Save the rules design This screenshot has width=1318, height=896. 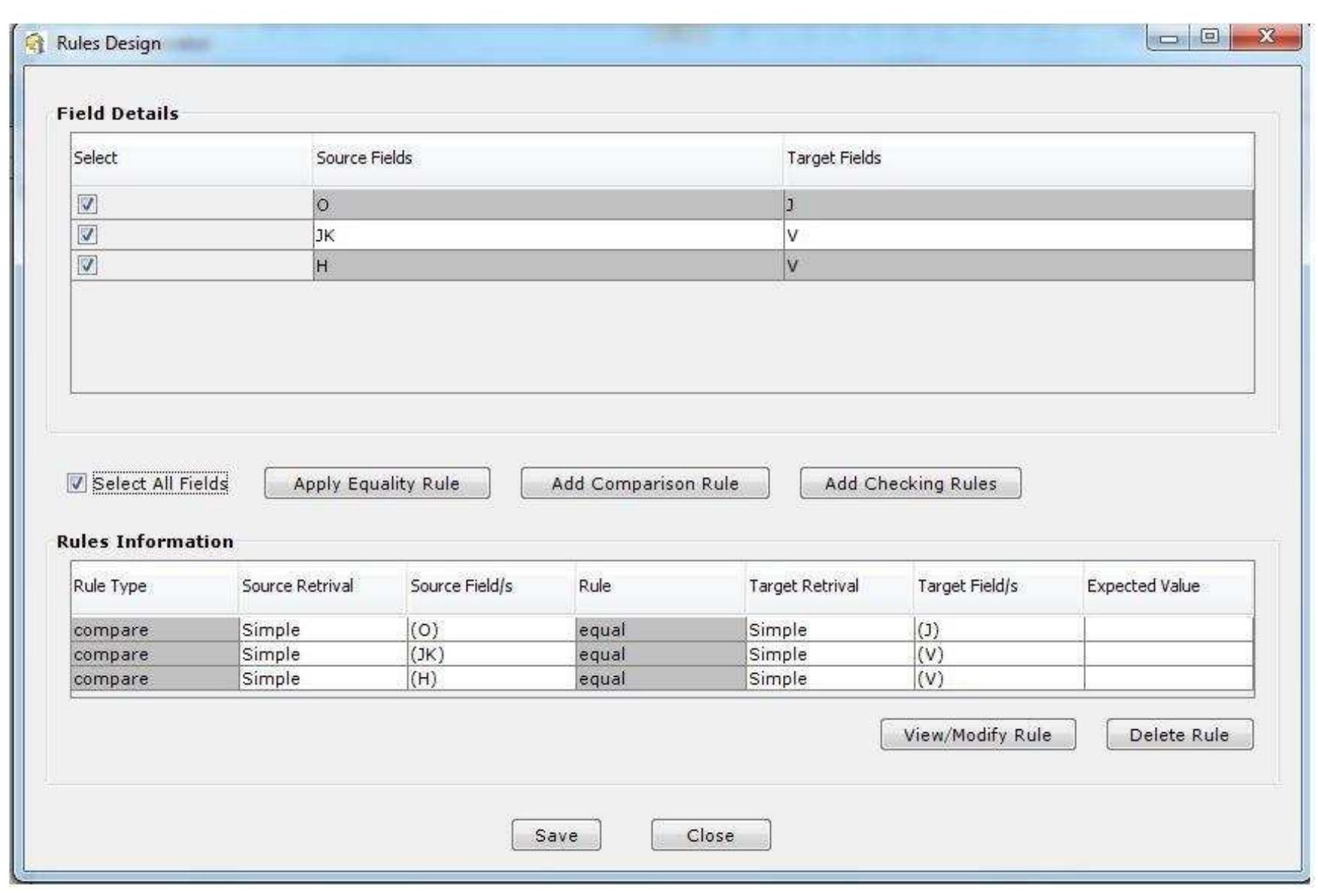[556, 835]
